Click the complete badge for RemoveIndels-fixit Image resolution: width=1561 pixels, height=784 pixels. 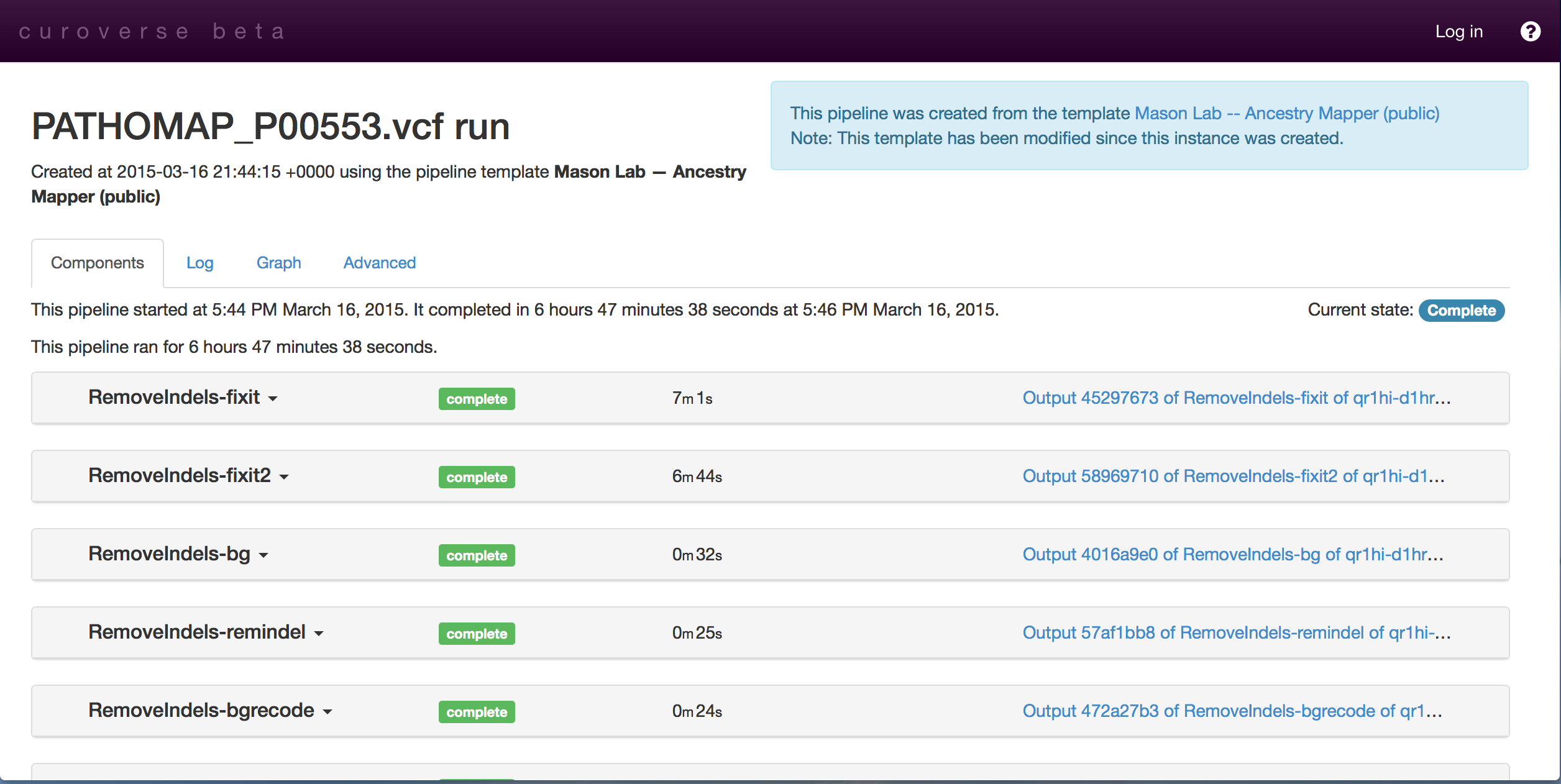(477, 399)
